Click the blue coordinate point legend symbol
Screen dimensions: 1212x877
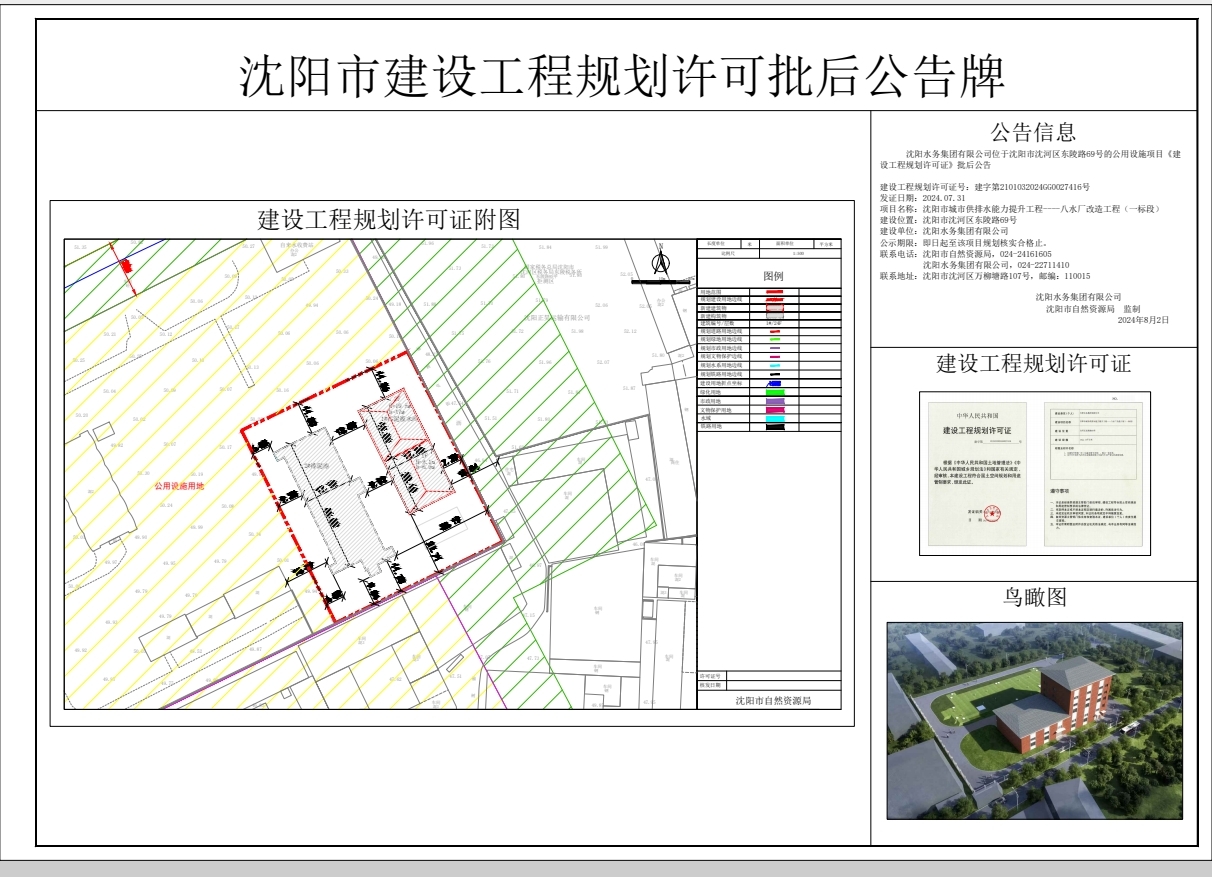[x=775, y=384]
